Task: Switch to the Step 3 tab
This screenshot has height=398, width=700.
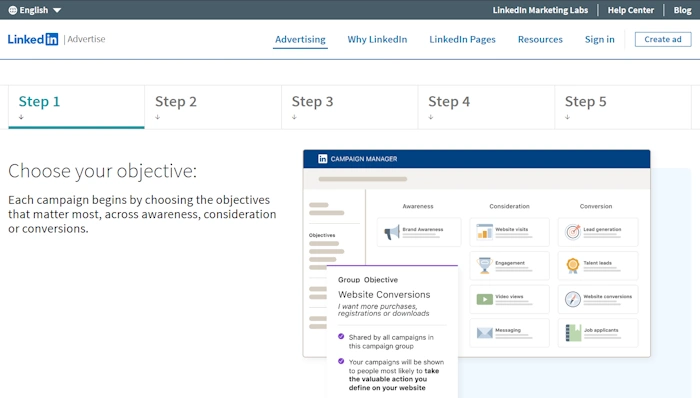Action: tap(350, 107)
